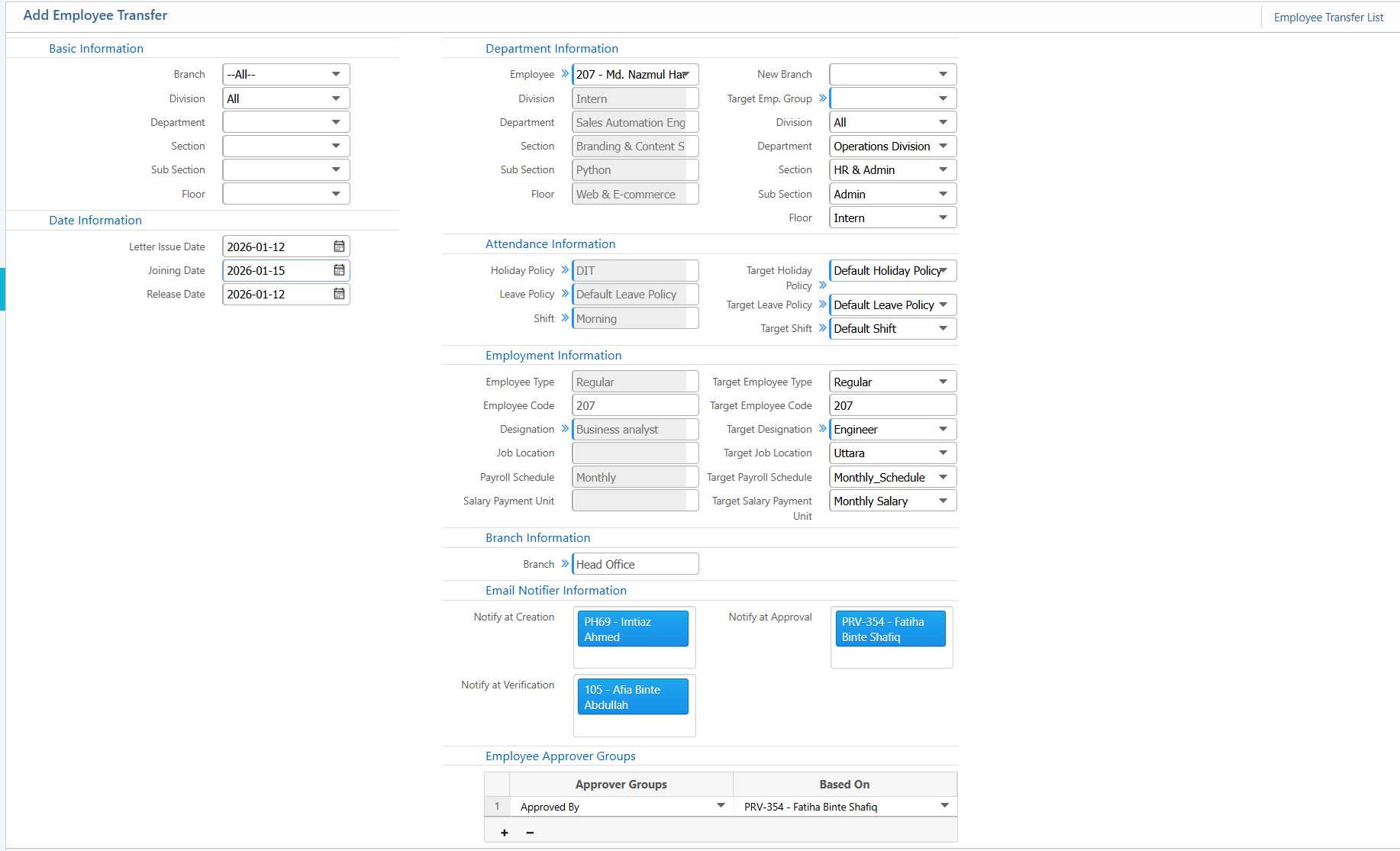Expand the Approved By approver group dropdown
1400x851 pixels.
[721, 806]
